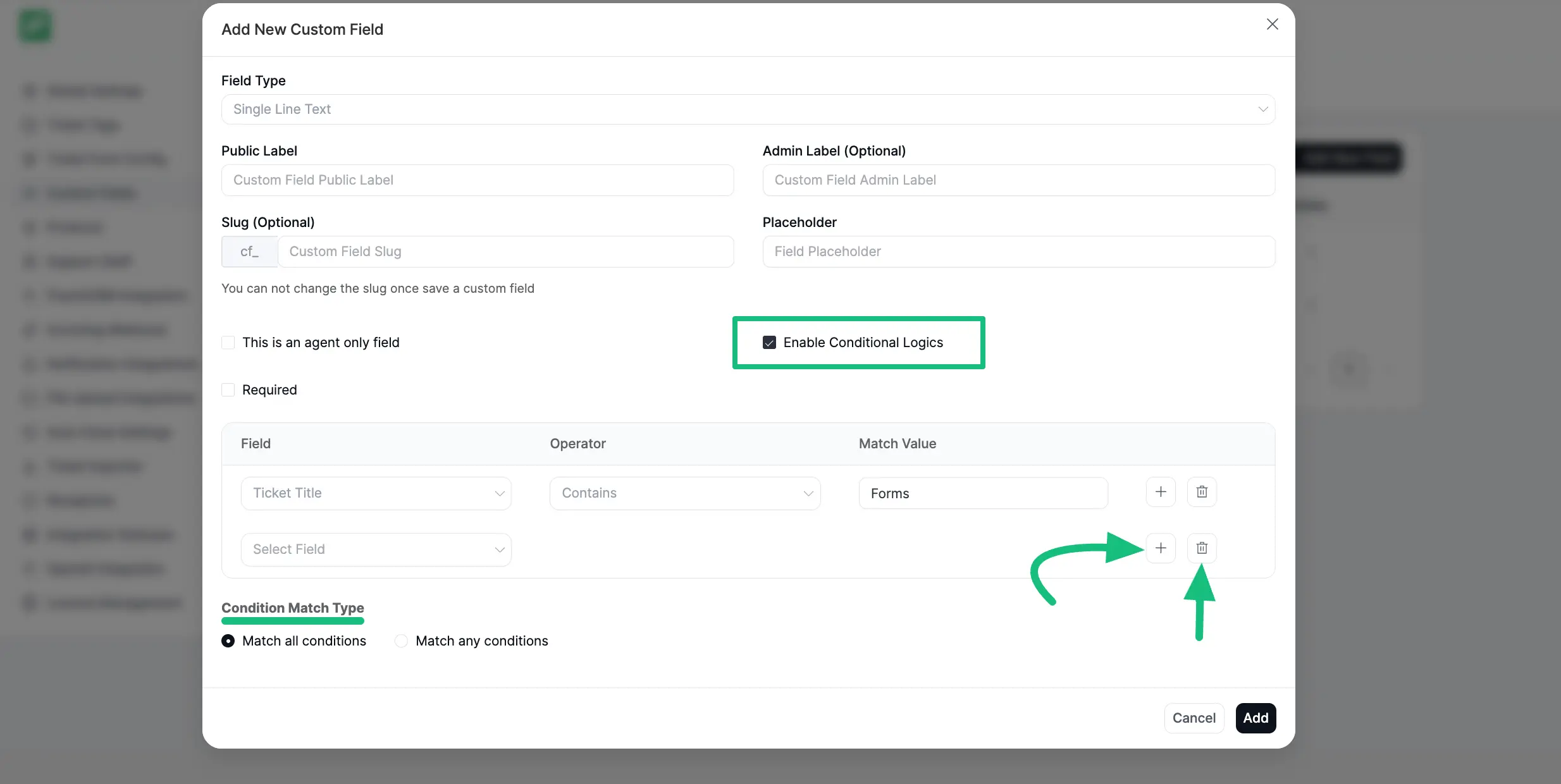Mark the field as Required
Viewport: 1561px width, 784px height.
pos(228,389)
